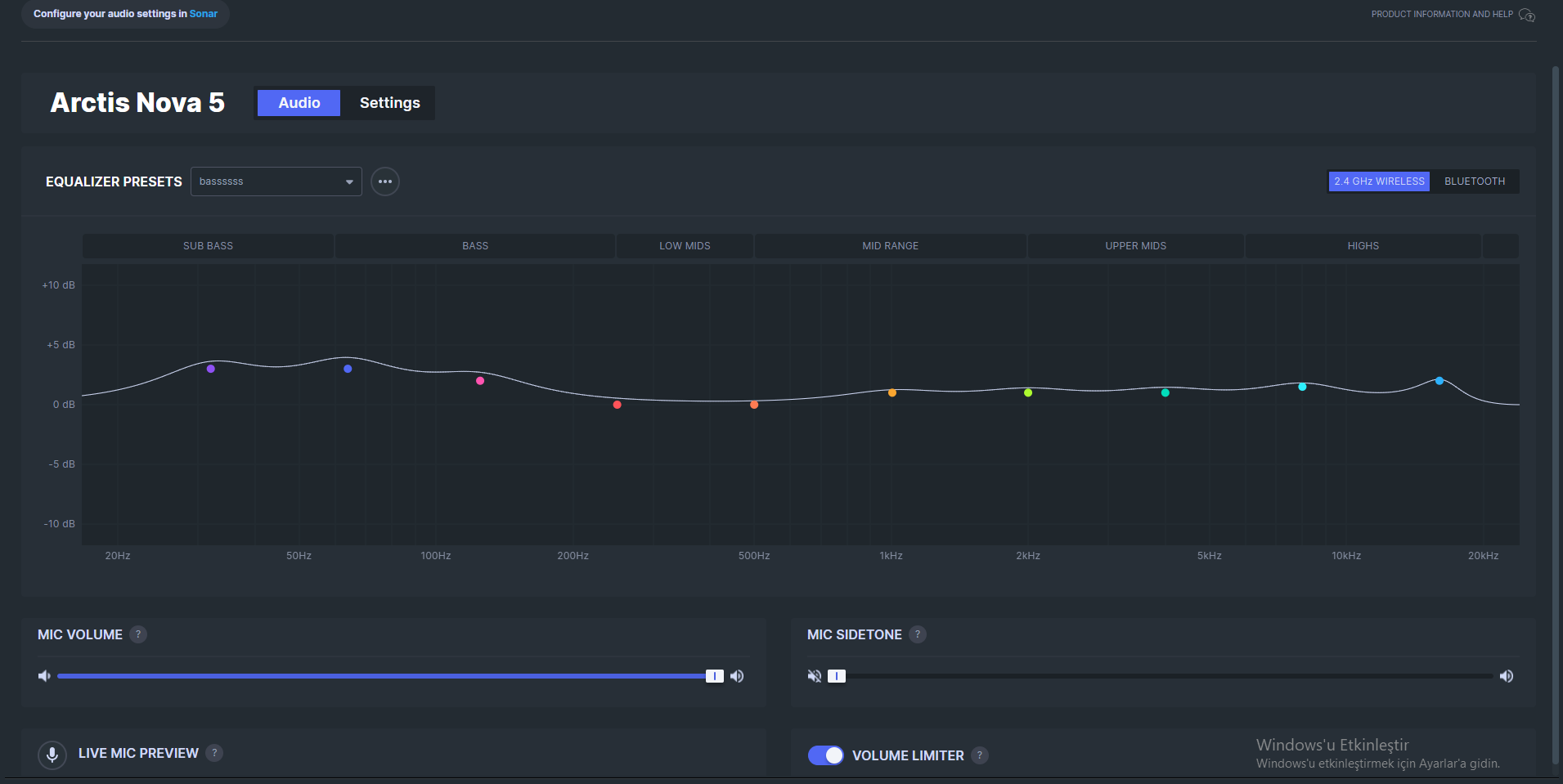Start live mic preview with microphone icon
The height and width of the screenshot is (784, 1563).
click(52, 755)
